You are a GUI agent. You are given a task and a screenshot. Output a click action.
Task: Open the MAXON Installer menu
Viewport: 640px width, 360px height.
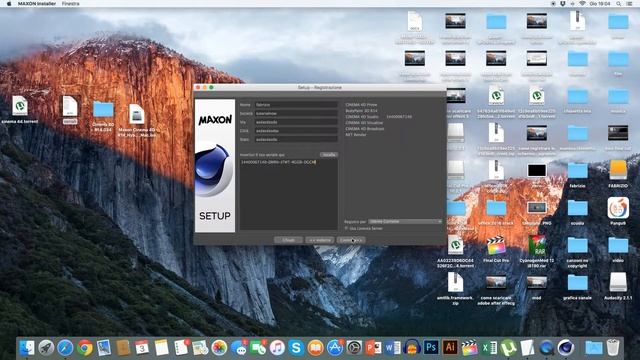pos(37,4)
